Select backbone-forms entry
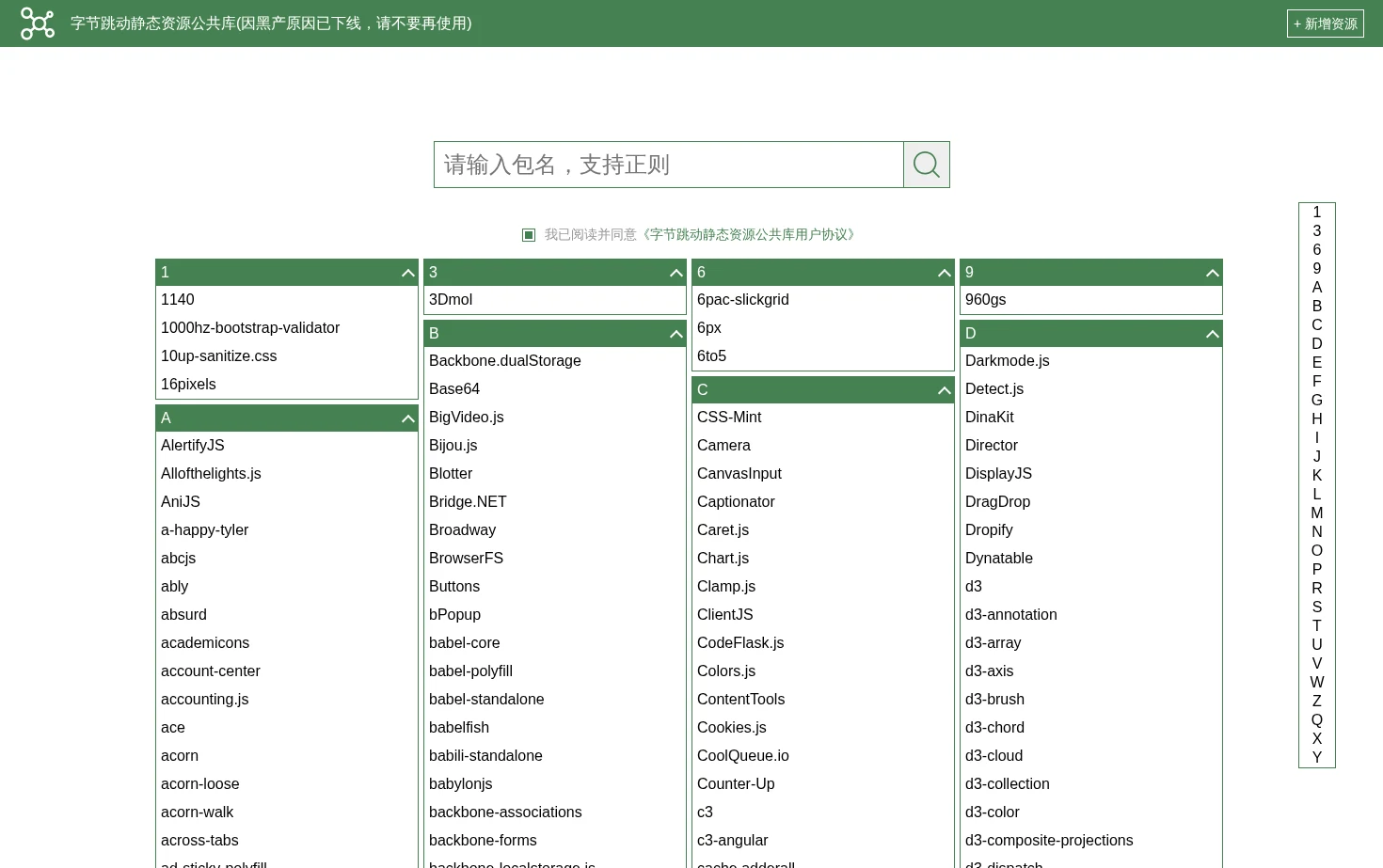The height and width of the screenshot is (868, 1383). coord(484,841)
